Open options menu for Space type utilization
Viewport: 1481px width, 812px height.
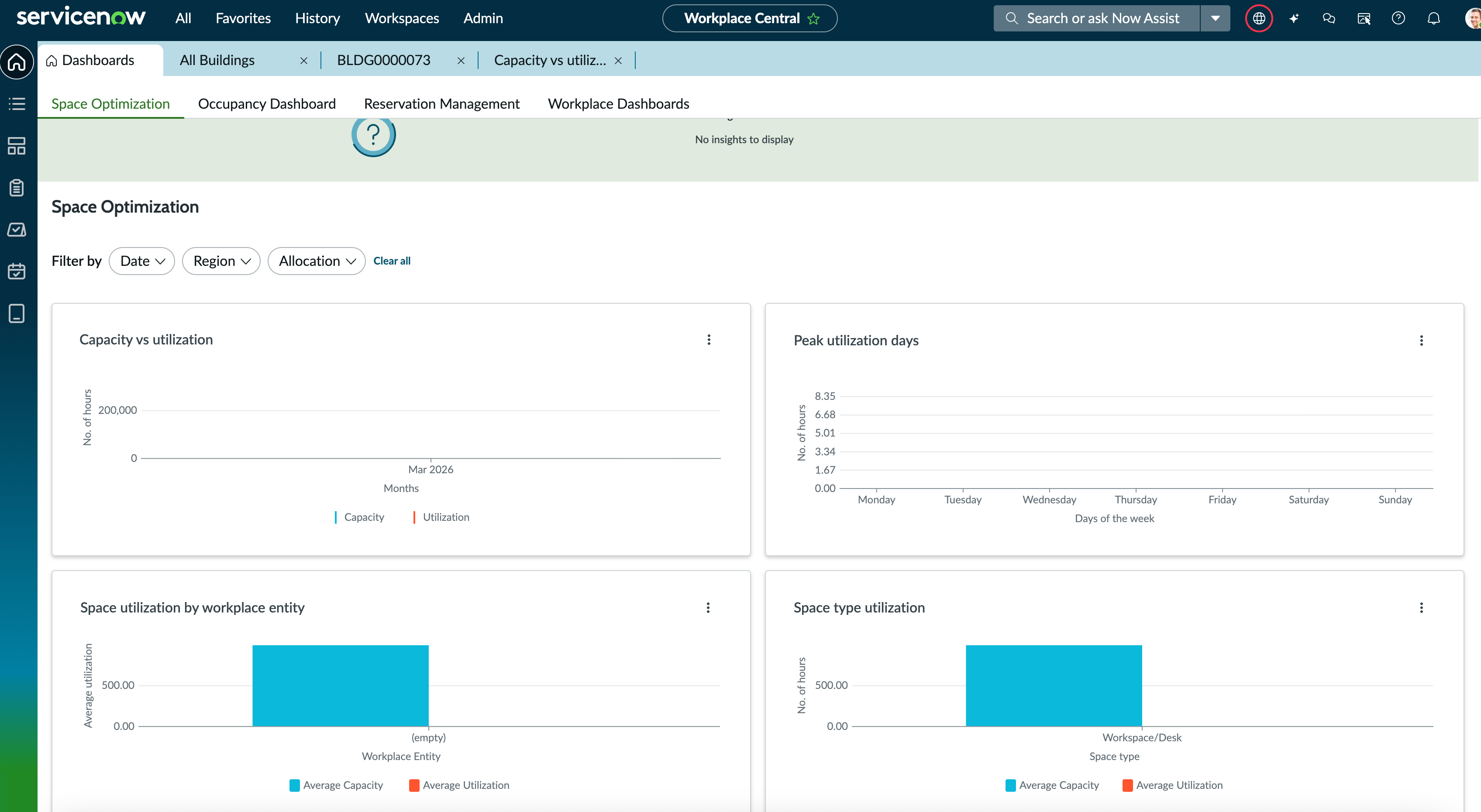click(1422, 607)
